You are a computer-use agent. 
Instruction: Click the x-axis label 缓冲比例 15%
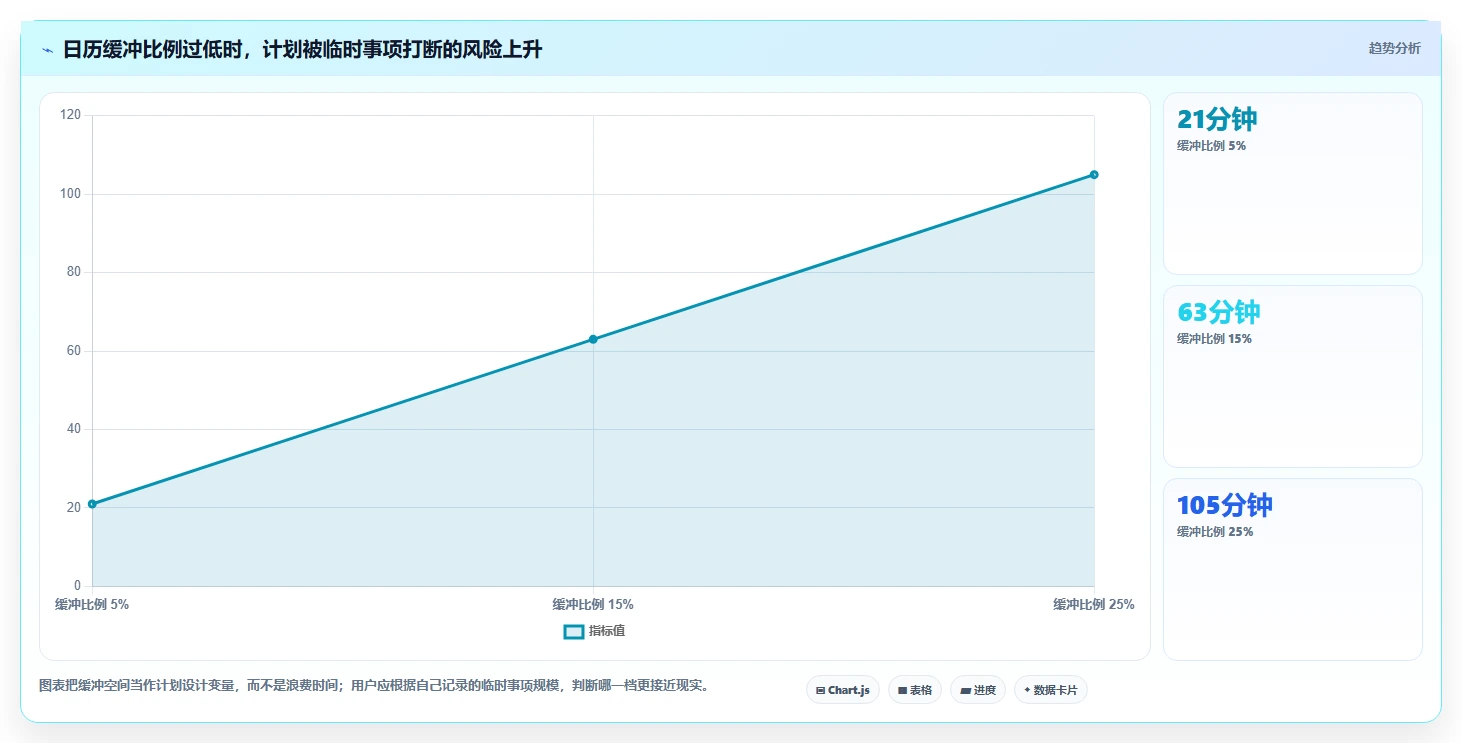(593, 604)
